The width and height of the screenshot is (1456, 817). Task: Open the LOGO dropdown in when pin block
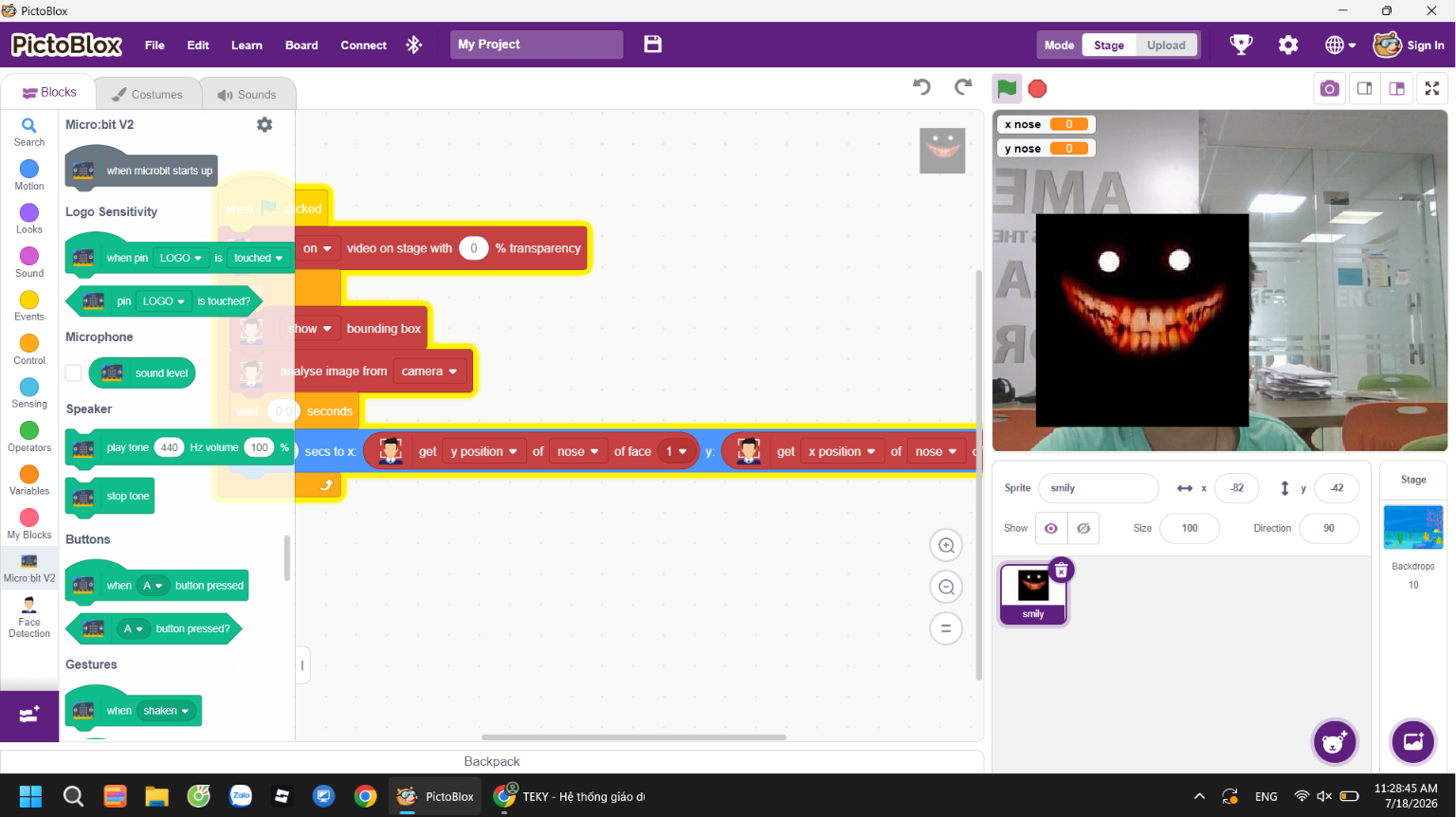[180, 258]
